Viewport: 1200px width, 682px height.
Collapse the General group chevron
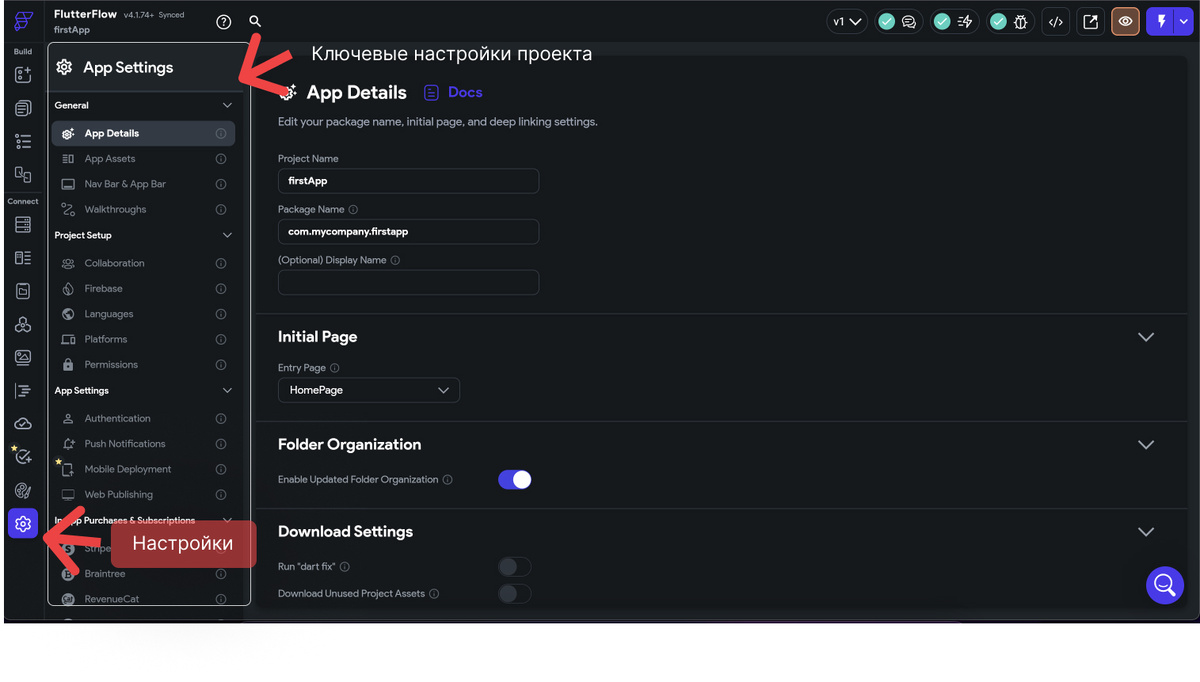coord(227,105)
